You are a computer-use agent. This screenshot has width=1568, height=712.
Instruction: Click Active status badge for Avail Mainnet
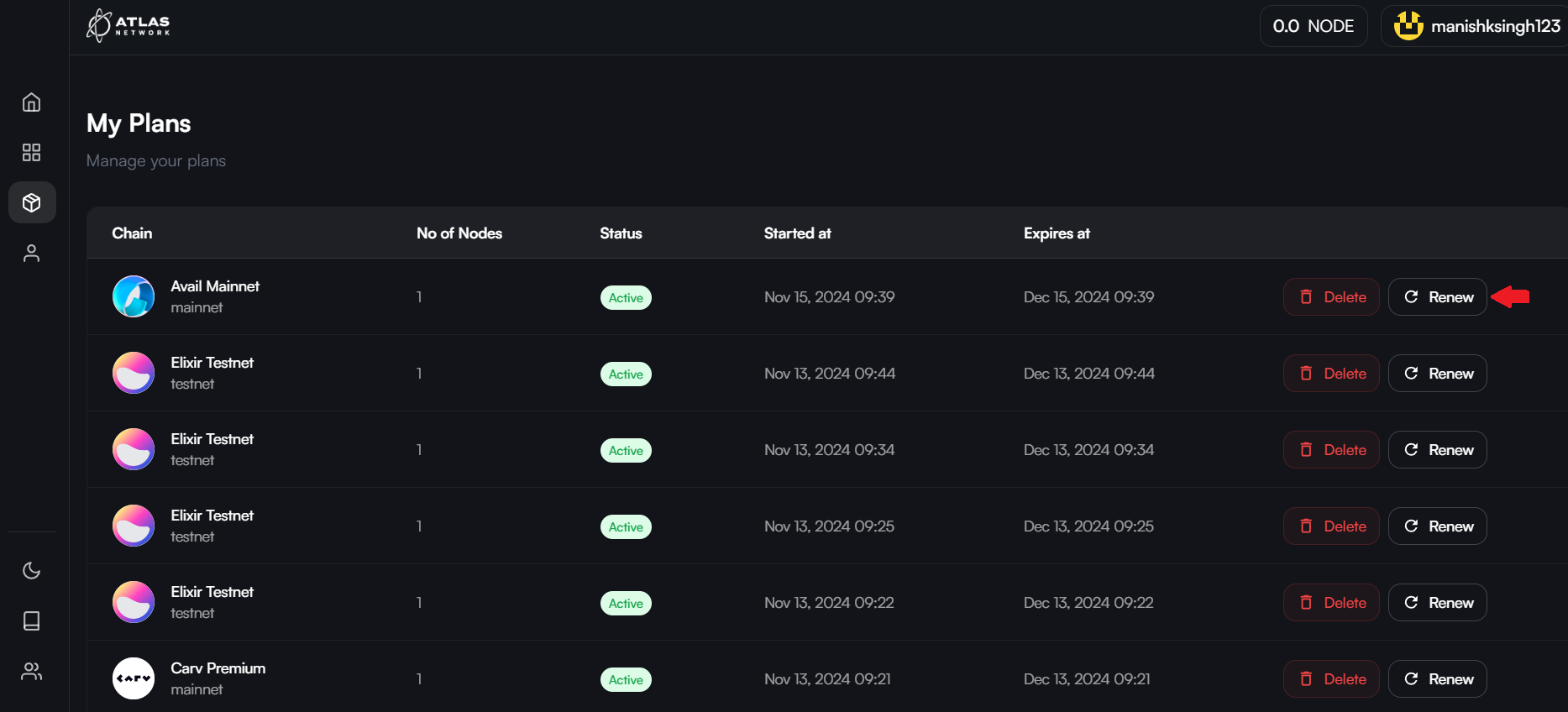626,298
